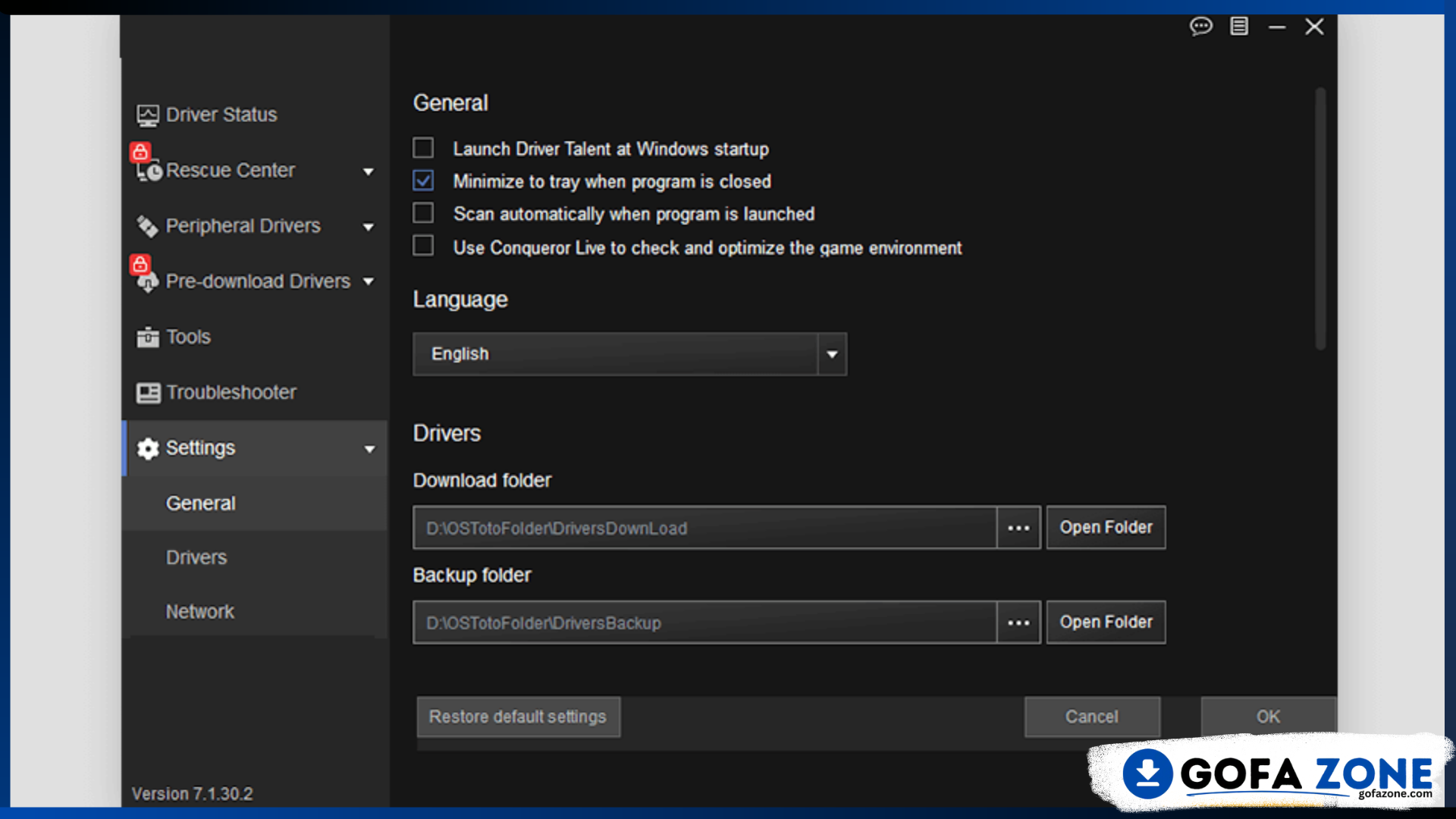Click the Driver Status monitor icon
This screenshot has height=819, width=1456.
pyautogui.click(x=148, y=115)
